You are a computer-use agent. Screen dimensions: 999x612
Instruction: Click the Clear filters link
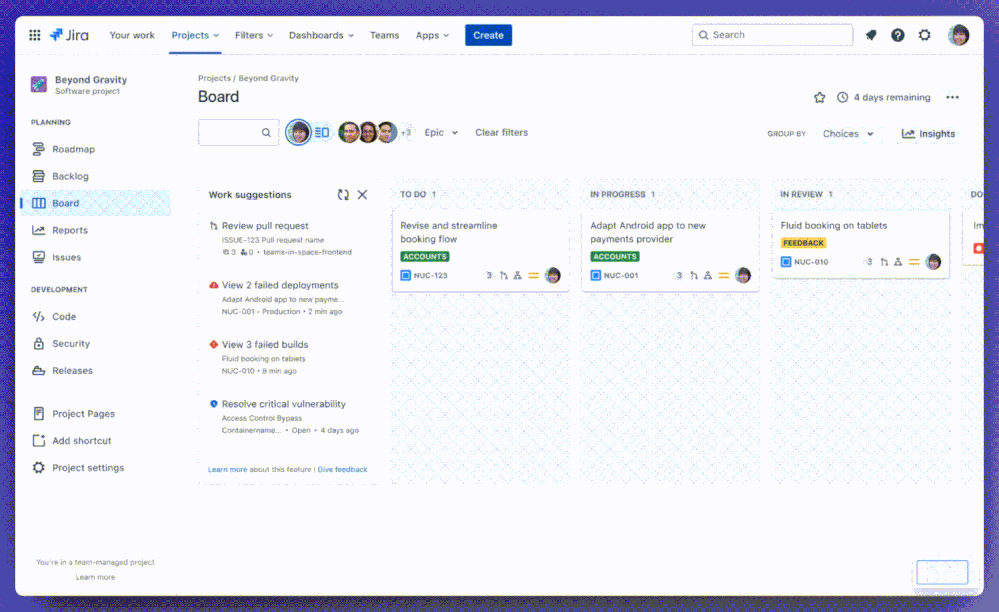point(501,131)
